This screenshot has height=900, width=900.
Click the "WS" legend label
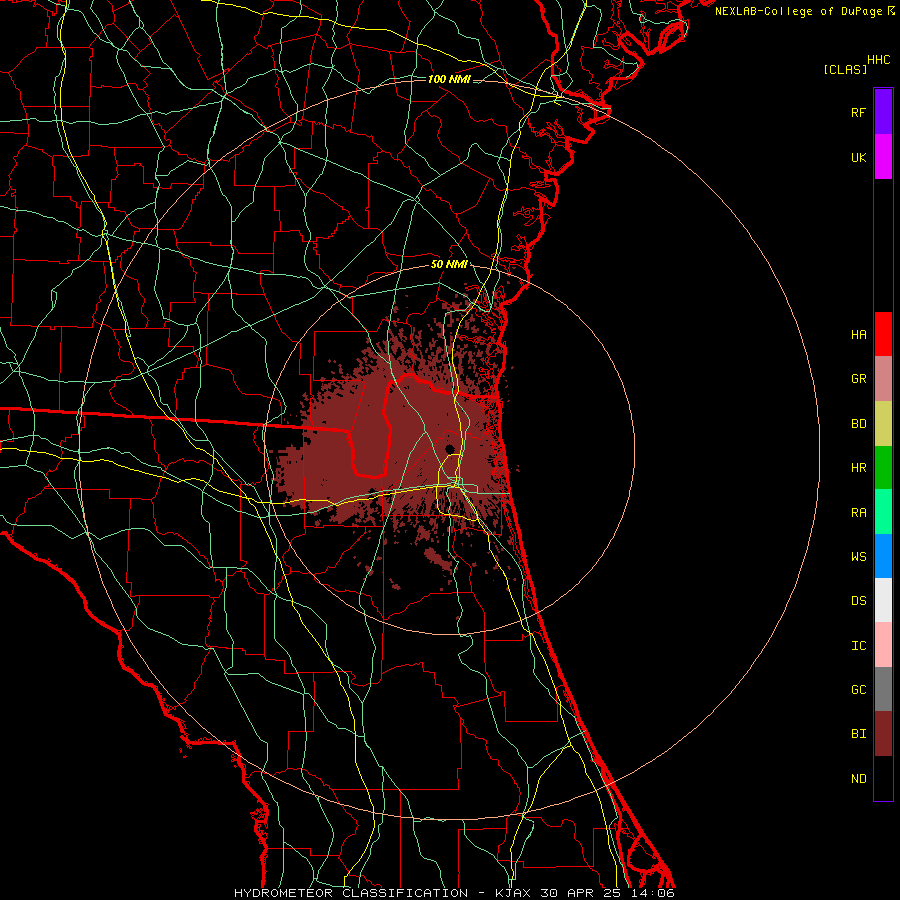point(858,556)
